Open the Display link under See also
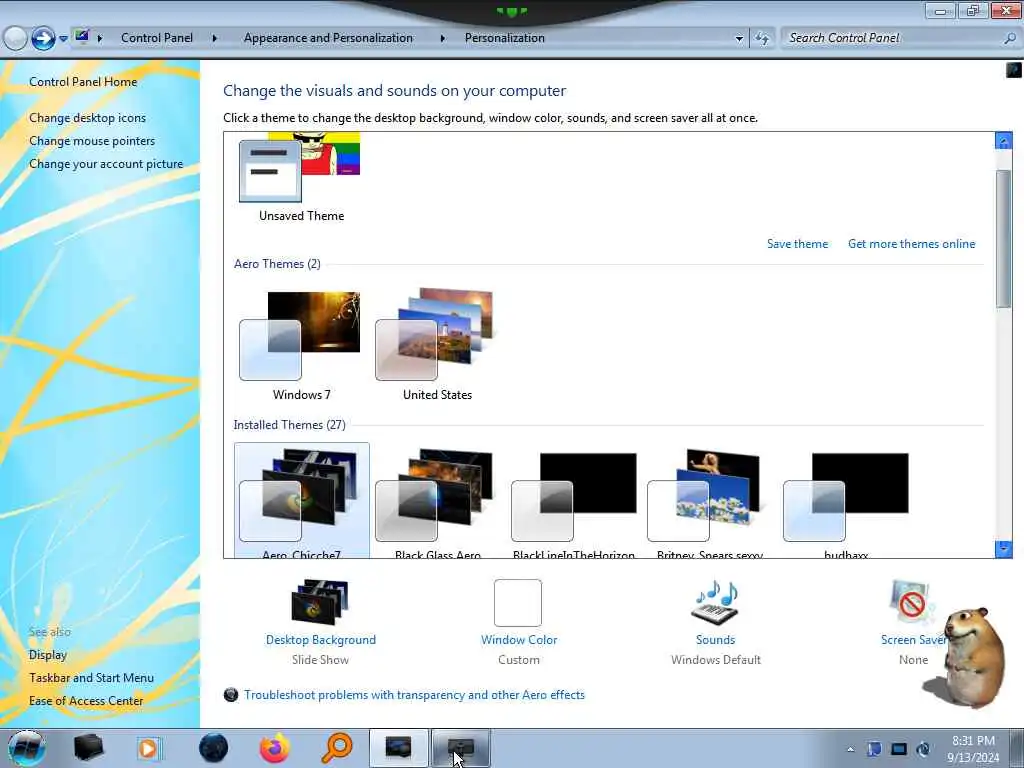 pos(48,654)
